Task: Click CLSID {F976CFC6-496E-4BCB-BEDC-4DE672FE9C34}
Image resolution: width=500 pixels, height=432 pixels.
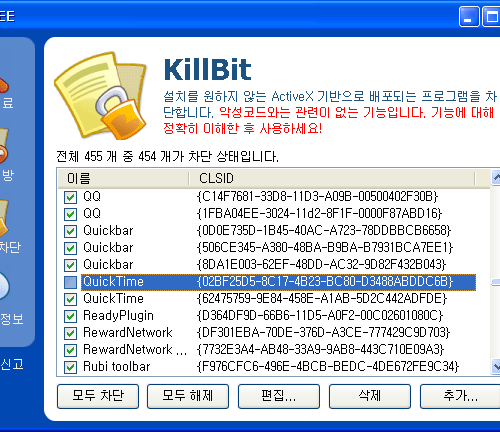Action: [328, 367]
